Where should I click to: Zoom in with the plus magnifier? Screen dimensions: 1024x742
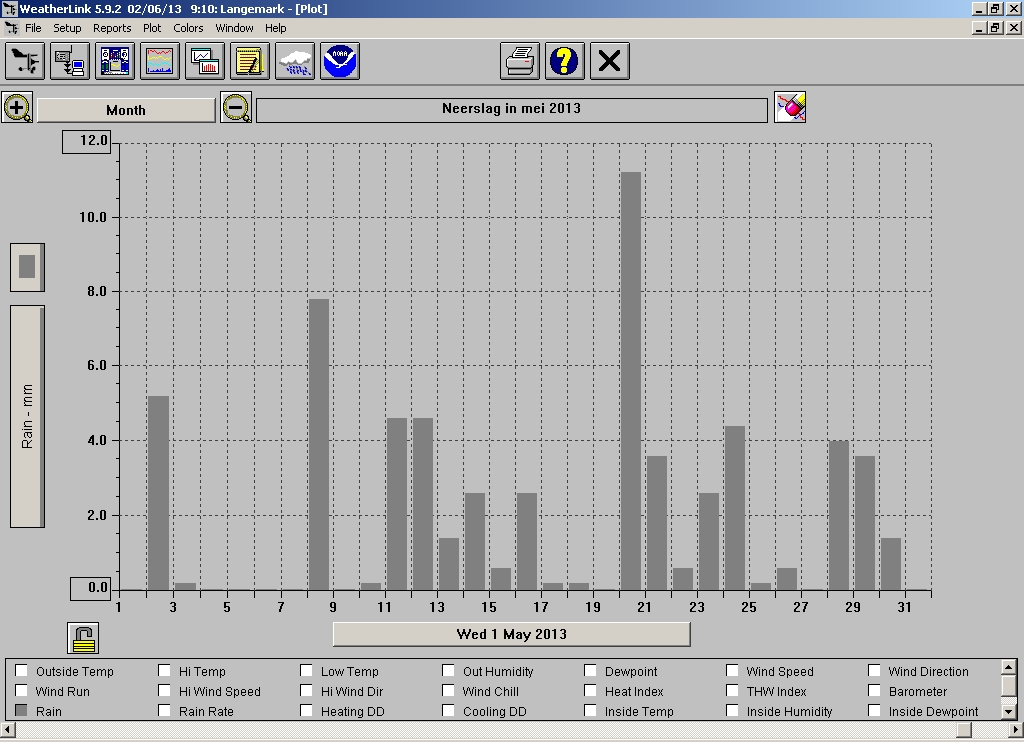click(18, 108)
